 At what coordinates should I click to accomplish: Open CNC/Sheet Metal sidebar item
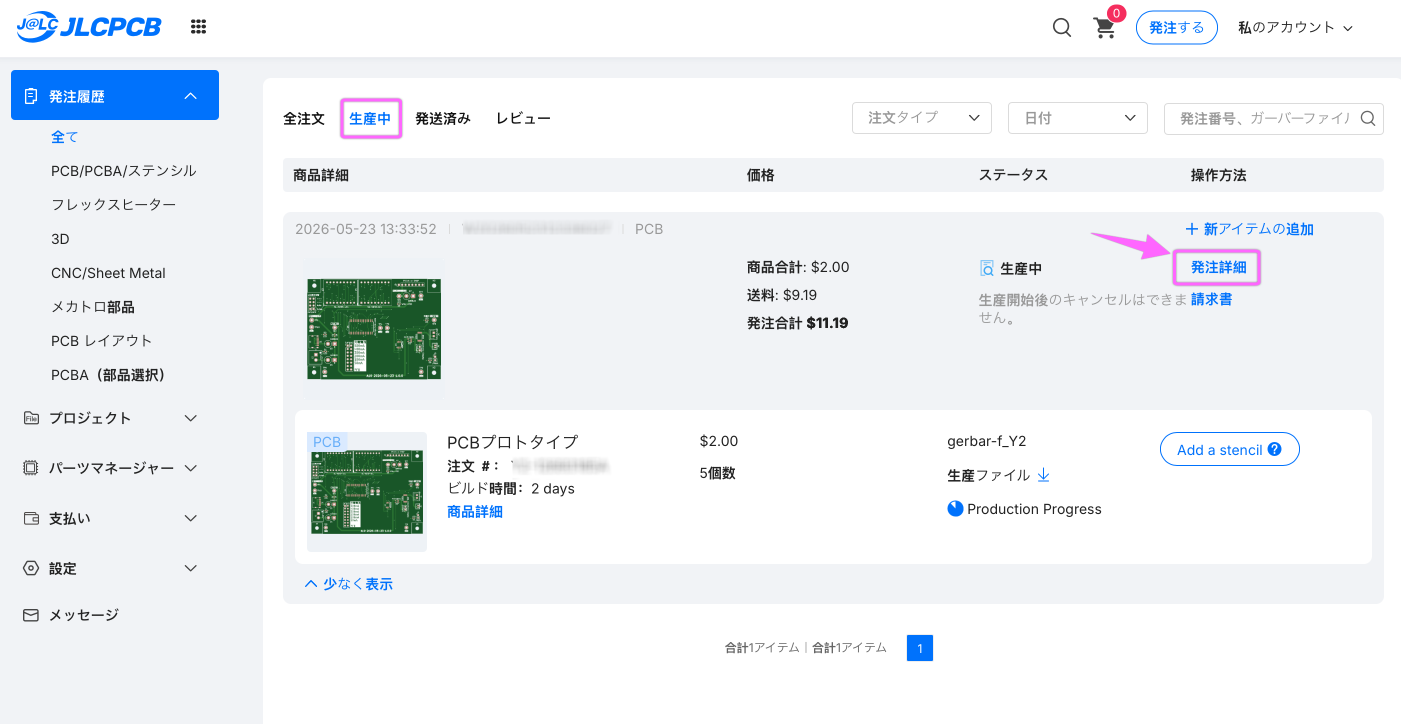[108, 273]
